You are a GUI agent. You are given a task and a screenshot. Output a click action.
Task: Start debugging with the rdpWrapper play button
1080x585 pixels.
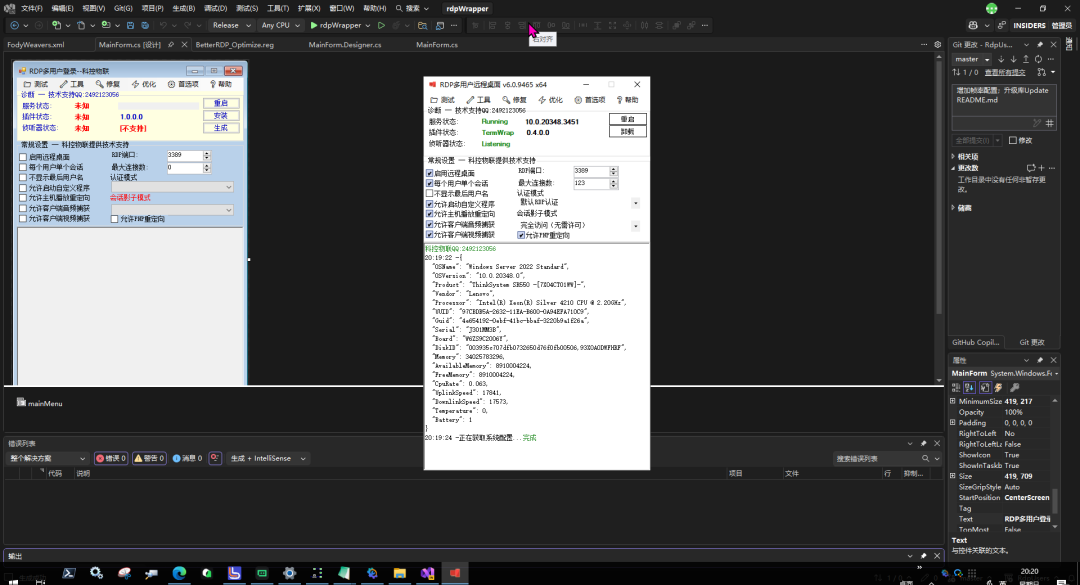point(335,25)
